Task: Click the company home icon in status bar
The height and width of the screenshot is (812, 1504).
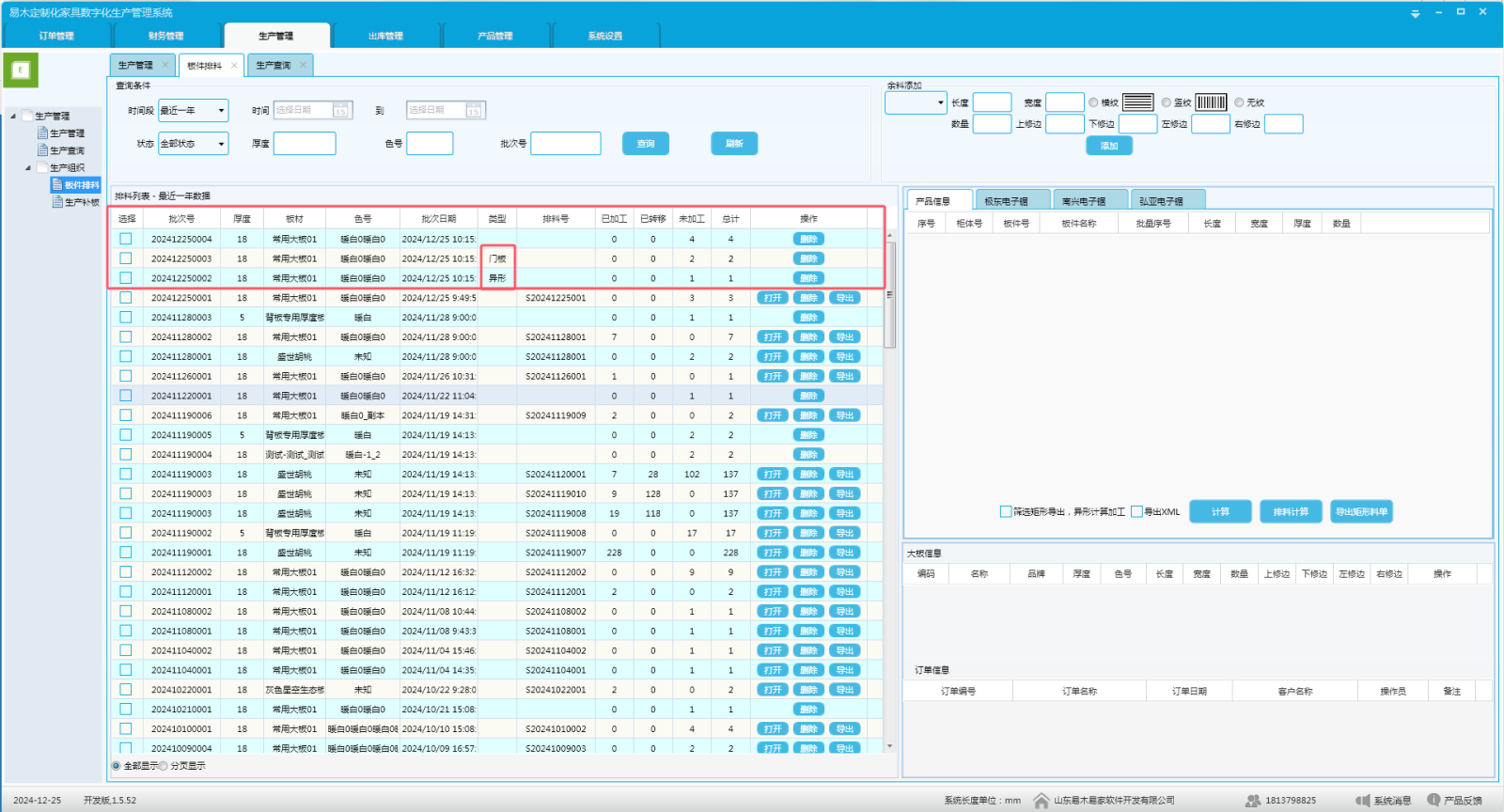Action: pos(1042,801)
